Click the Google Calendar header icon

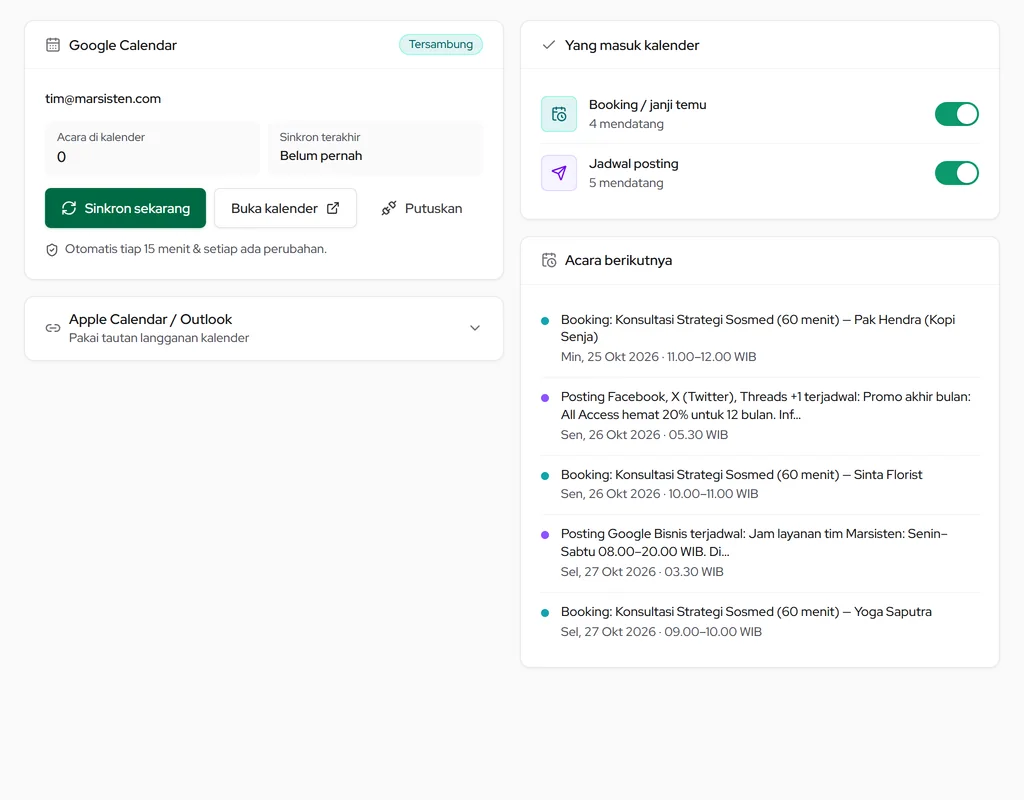click(53, 45)
